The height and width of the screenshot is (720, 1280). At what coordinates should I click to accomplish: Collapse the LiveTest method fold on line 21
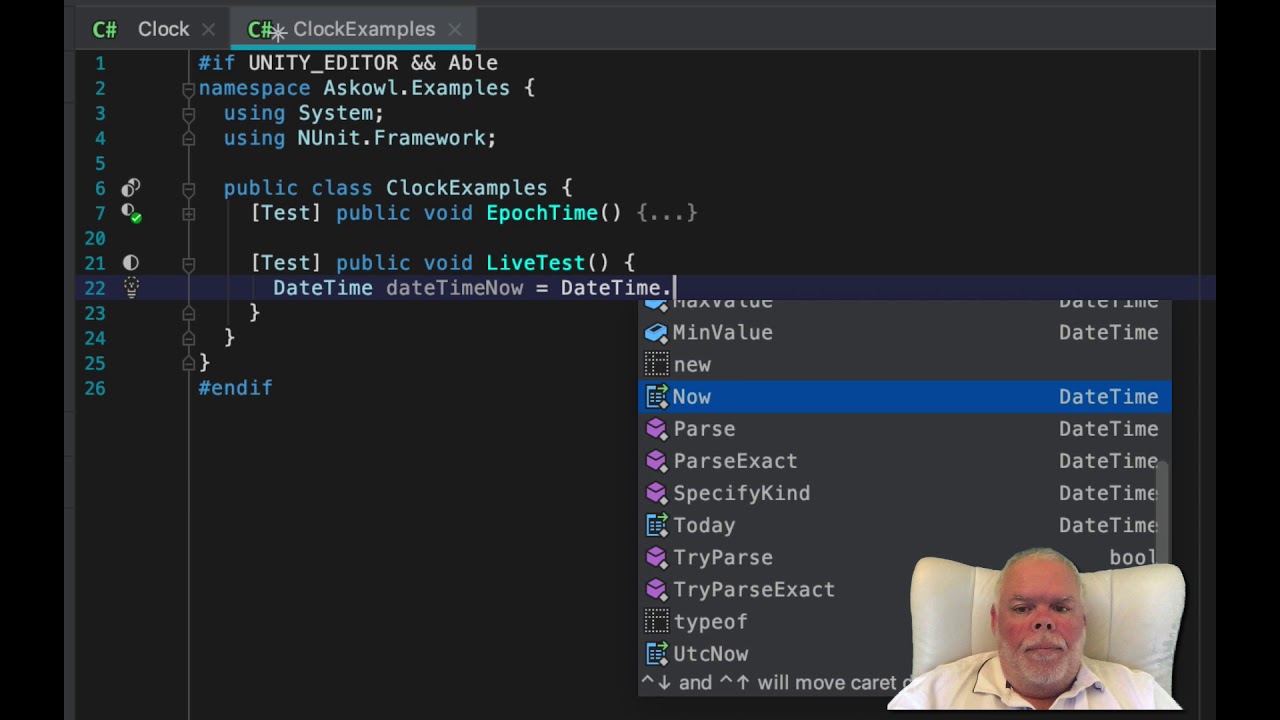188,263
